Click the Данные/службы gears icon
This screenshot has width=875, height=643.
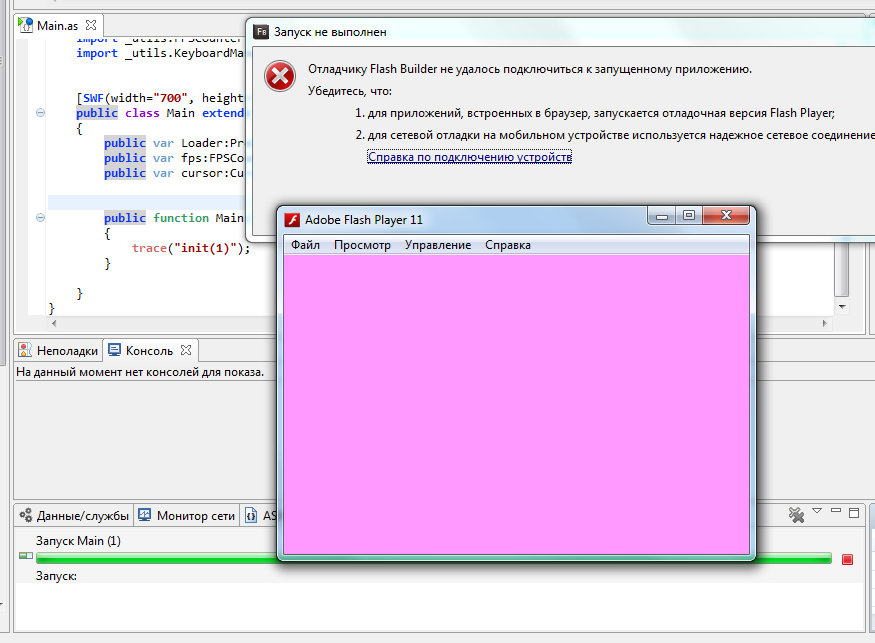(x=26, y=515)
